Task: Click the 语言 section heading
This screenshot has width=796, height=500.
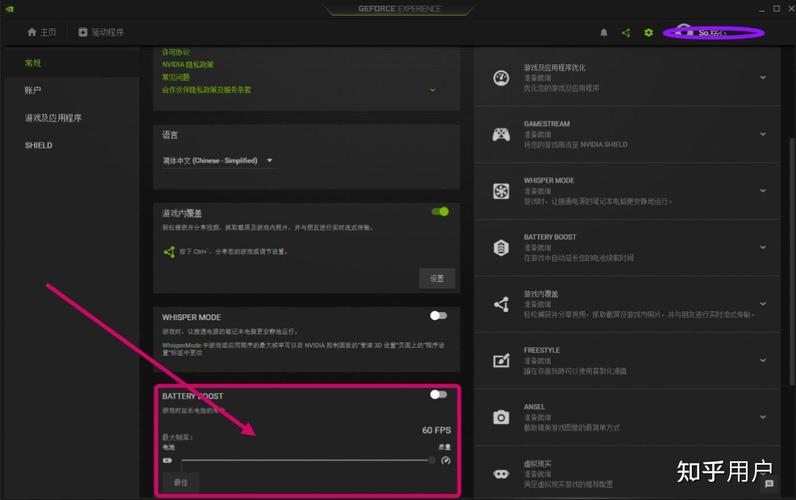Action: click(x=170, y=135)
